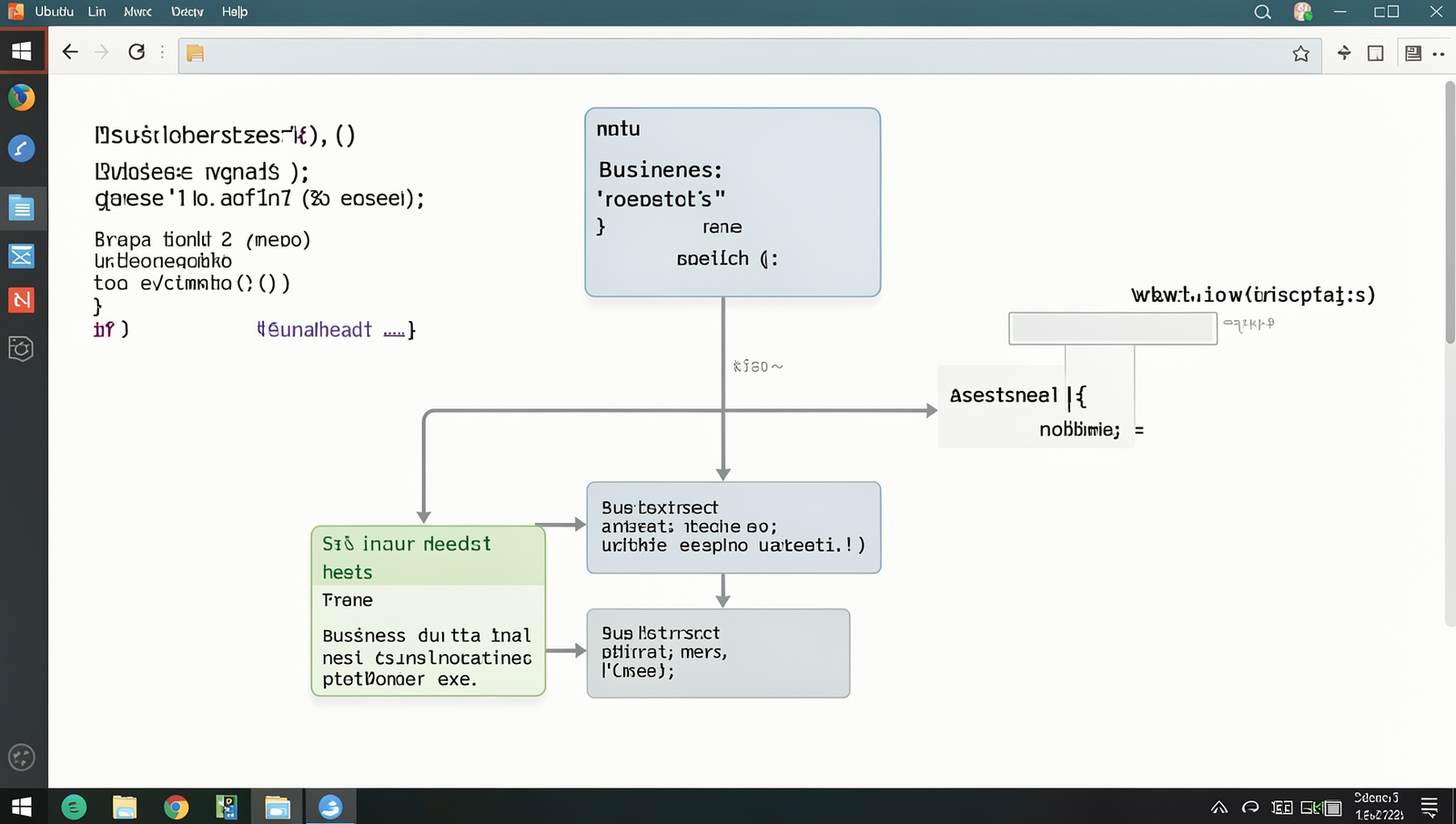This screenshot has width=1456, height=824.
Task: Click the round icon at dock bottom
Action: (x=21, y=757)
